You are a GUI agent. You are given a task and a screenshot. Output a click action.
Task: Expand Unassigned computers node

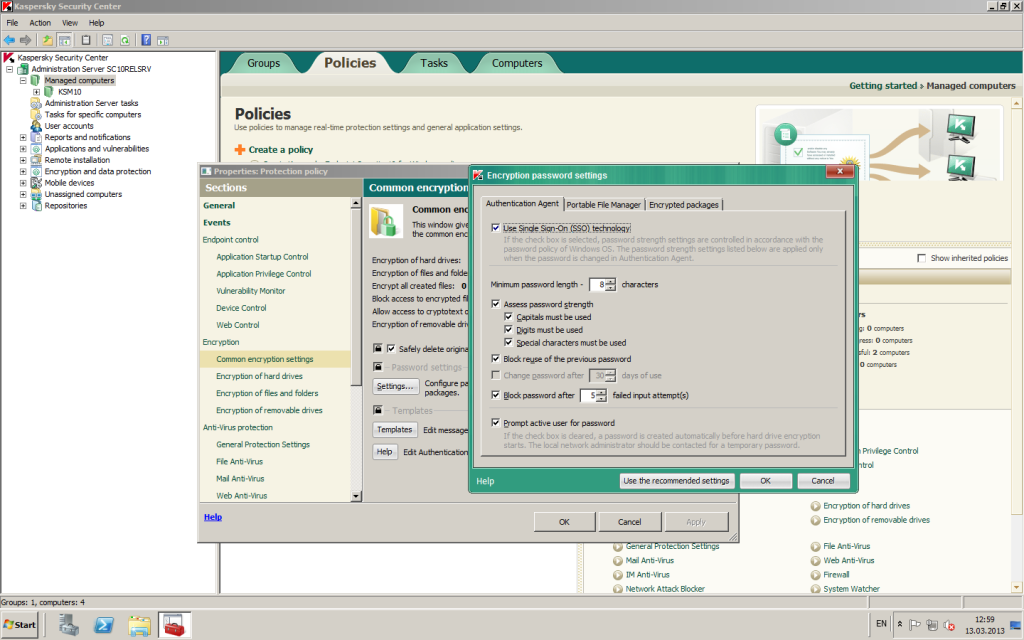click(x=23, y=195)
